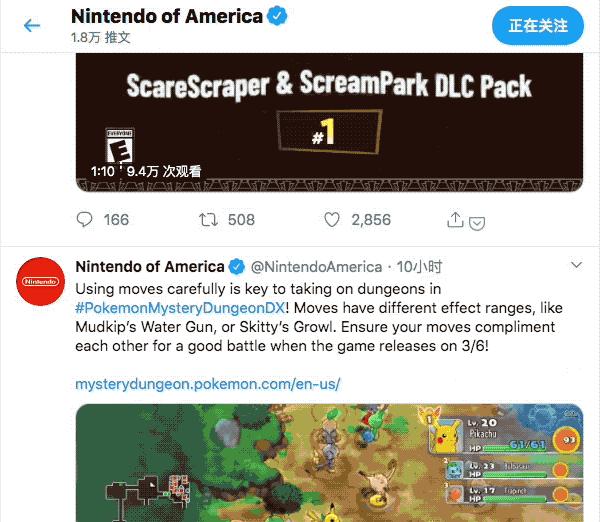Open the red Nintendo profile avatar

coord(40,281)
